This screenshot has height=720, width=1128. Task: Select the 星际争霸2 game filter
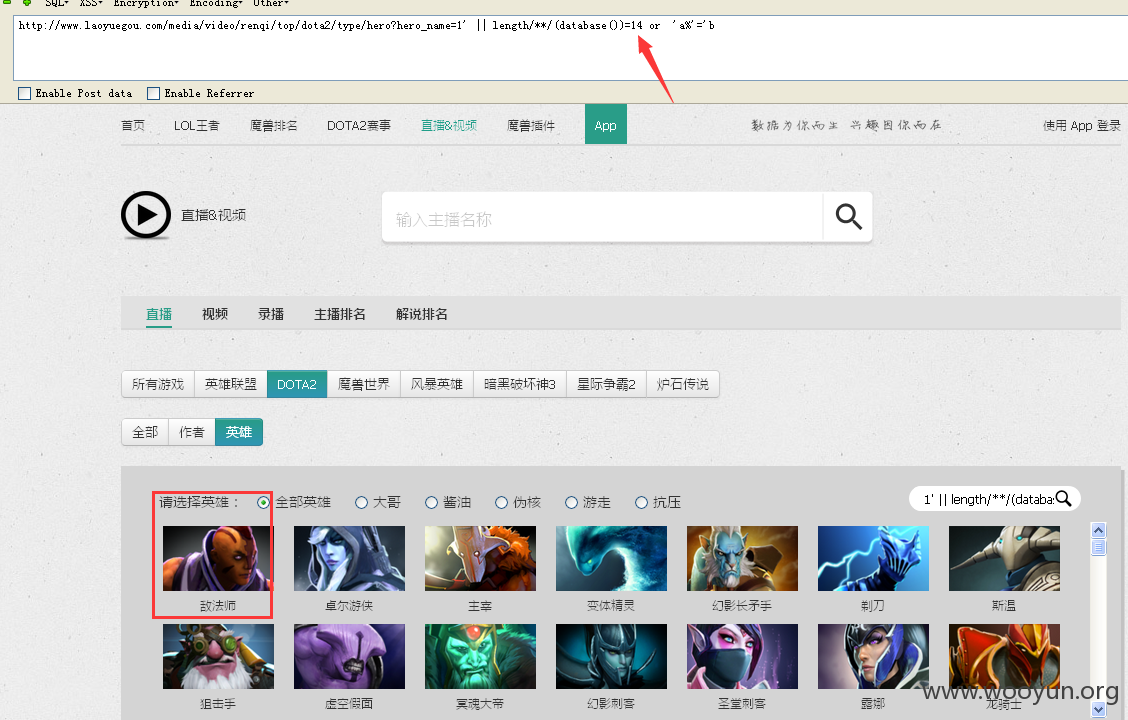click(x=606, y=384)
